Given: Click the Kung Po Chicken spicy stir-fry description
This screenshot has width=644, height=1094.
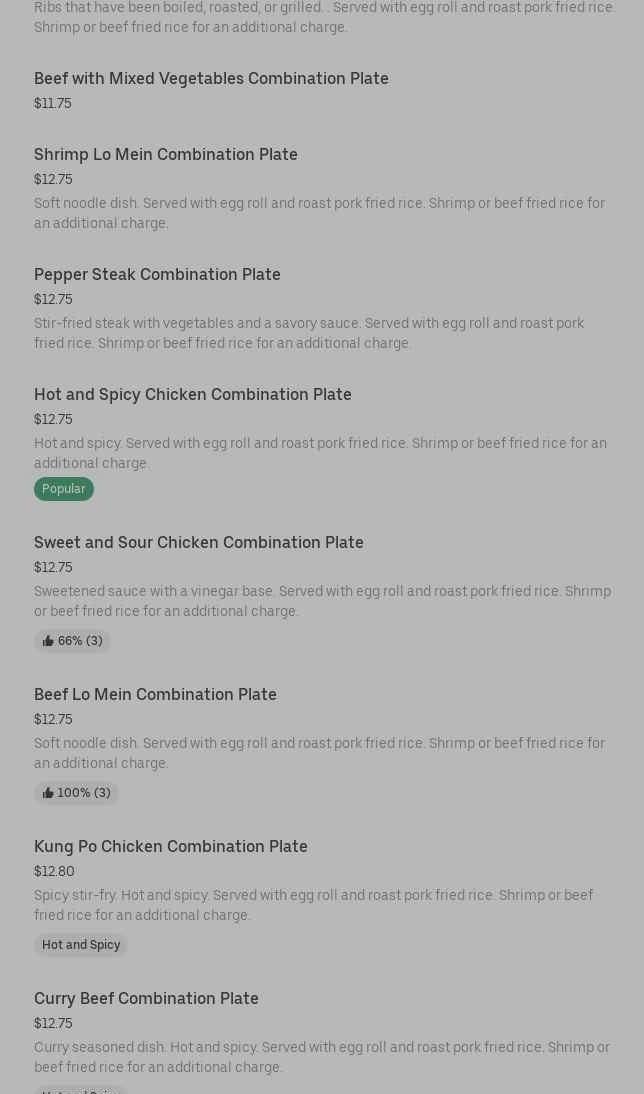Looking at the screenshot, I should pos(313,905).
